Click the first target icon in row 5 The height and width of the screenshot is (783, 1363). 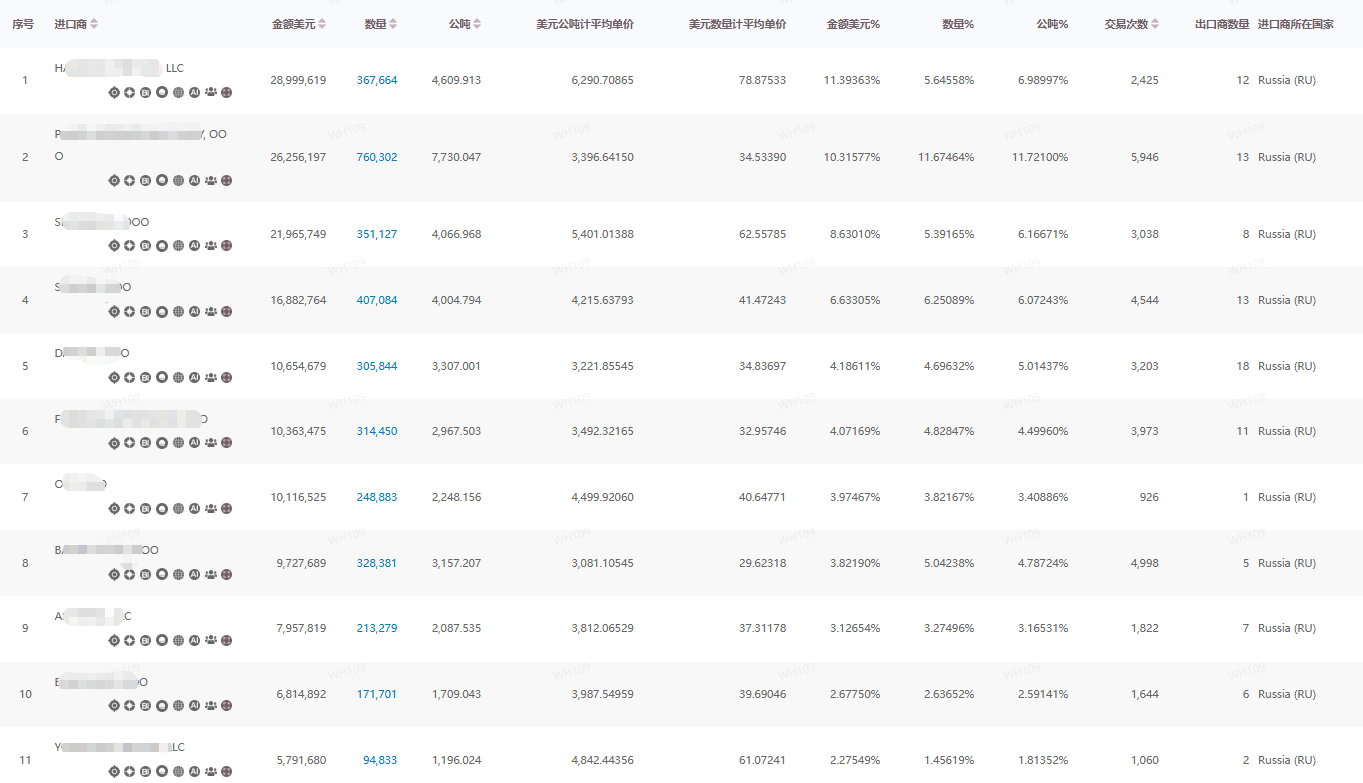[x=114, y=378]
